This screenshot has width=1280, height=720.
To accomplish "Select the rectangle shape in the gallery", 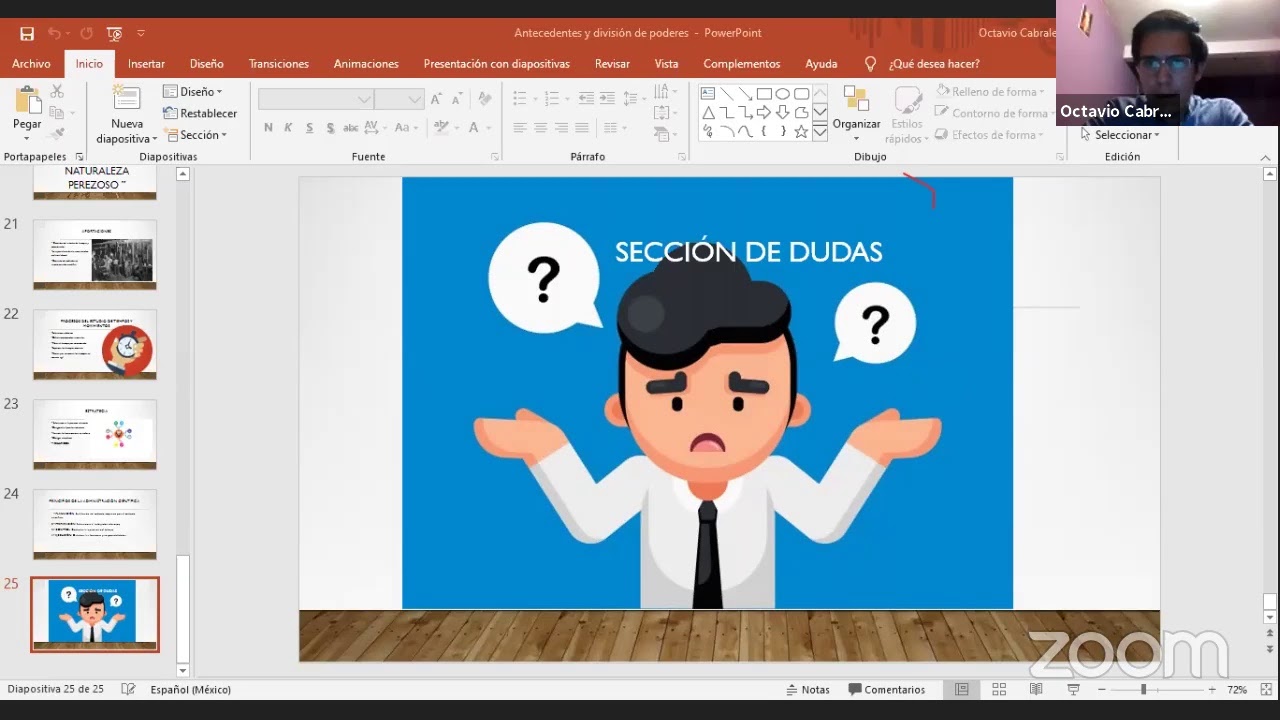I will (x=764, y=94).
